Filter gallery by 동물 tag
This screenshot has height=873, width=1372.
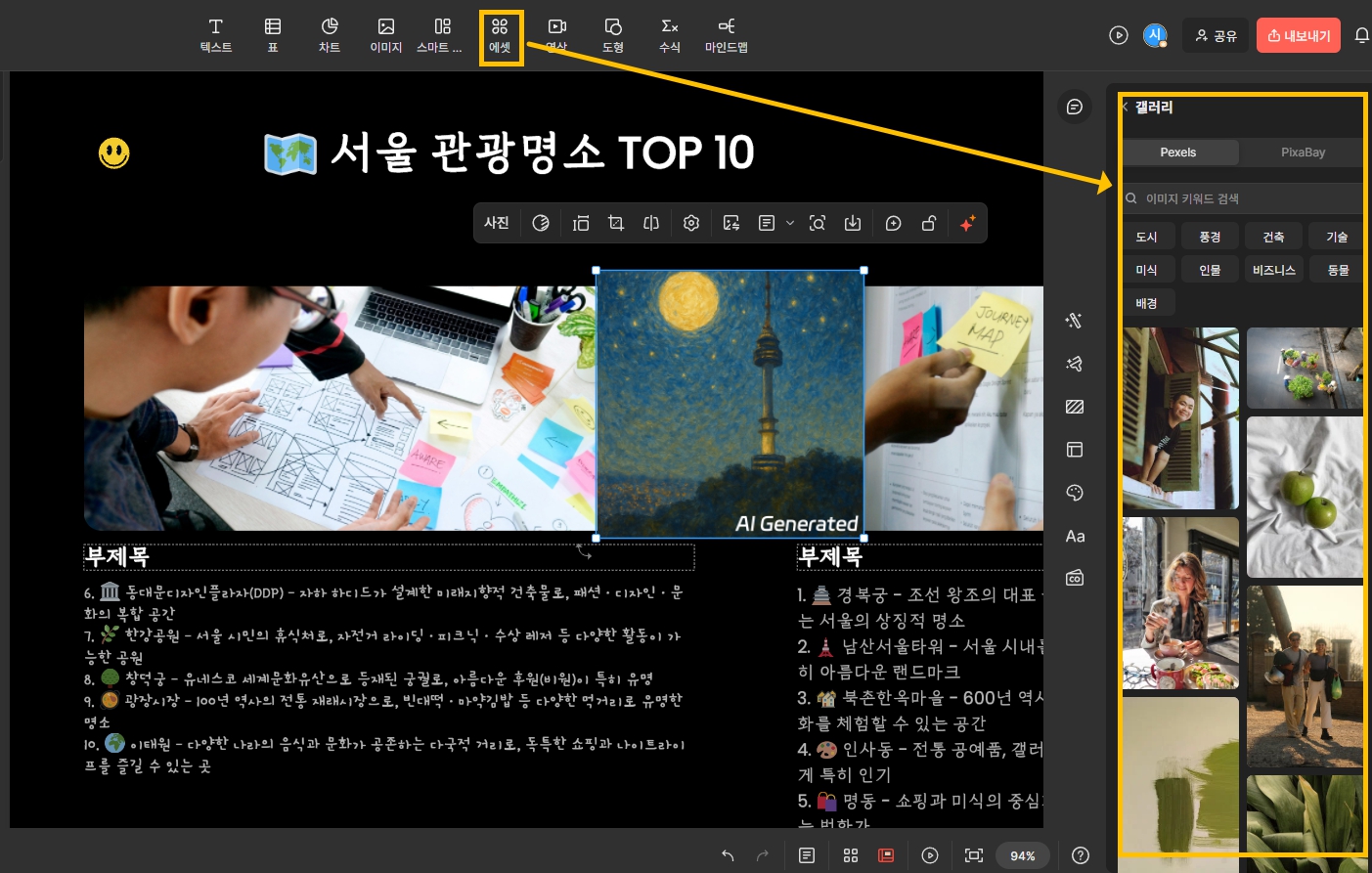point(1337,270)
